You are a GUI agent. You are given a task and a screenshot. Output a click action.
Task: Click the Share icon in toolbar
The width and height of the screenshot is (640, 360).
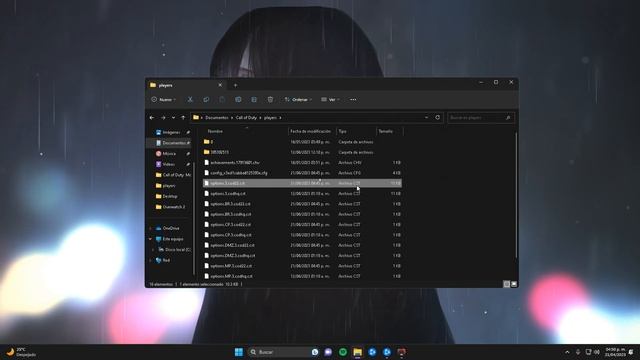click(254, 100)
